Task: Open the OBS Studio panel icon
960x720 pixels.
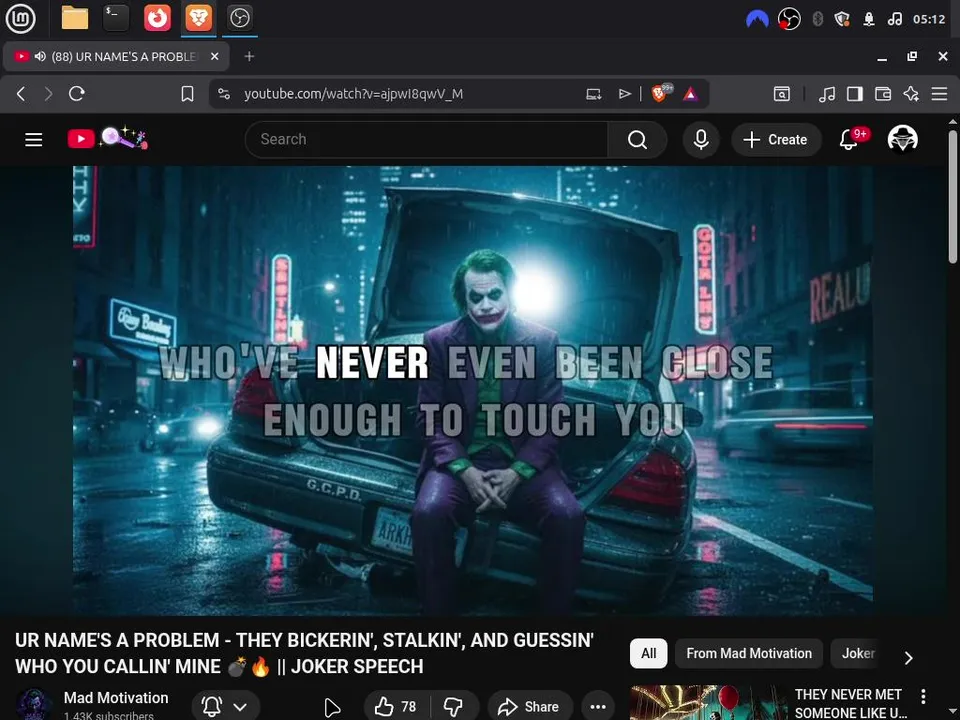Action: (240, 18)
